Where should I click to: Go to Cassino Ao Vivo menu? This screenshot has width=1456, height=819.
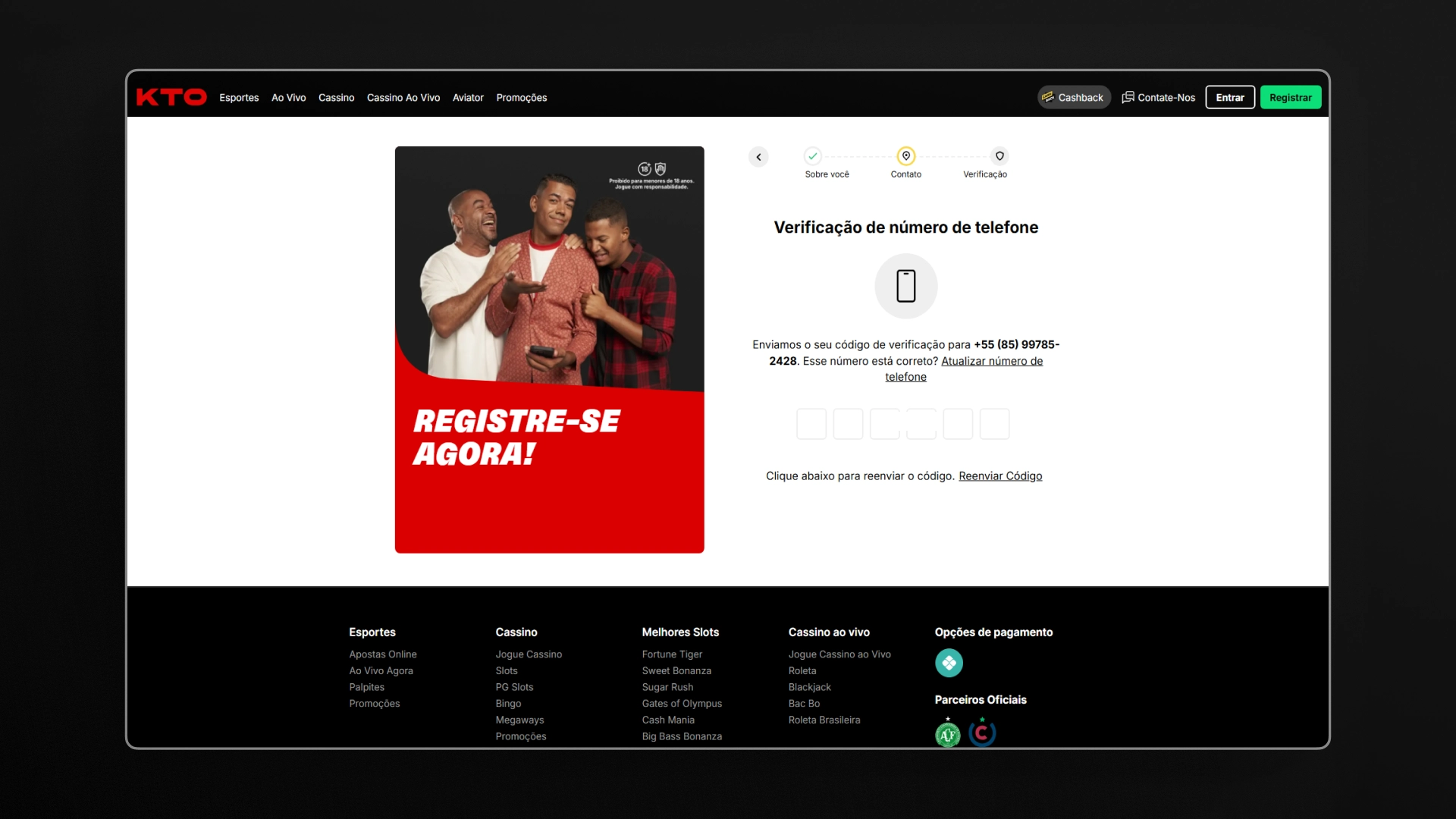pyautogui.click(x=403, y=98)
